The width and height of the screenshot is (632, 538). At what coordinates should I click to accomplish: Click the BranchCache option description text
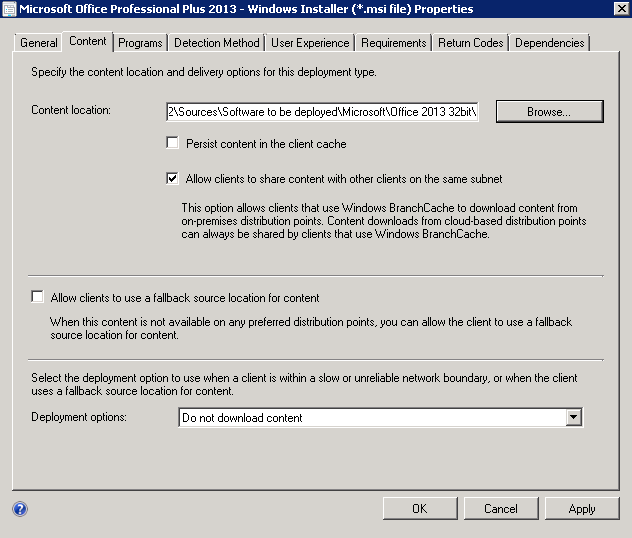coord(384,221)
